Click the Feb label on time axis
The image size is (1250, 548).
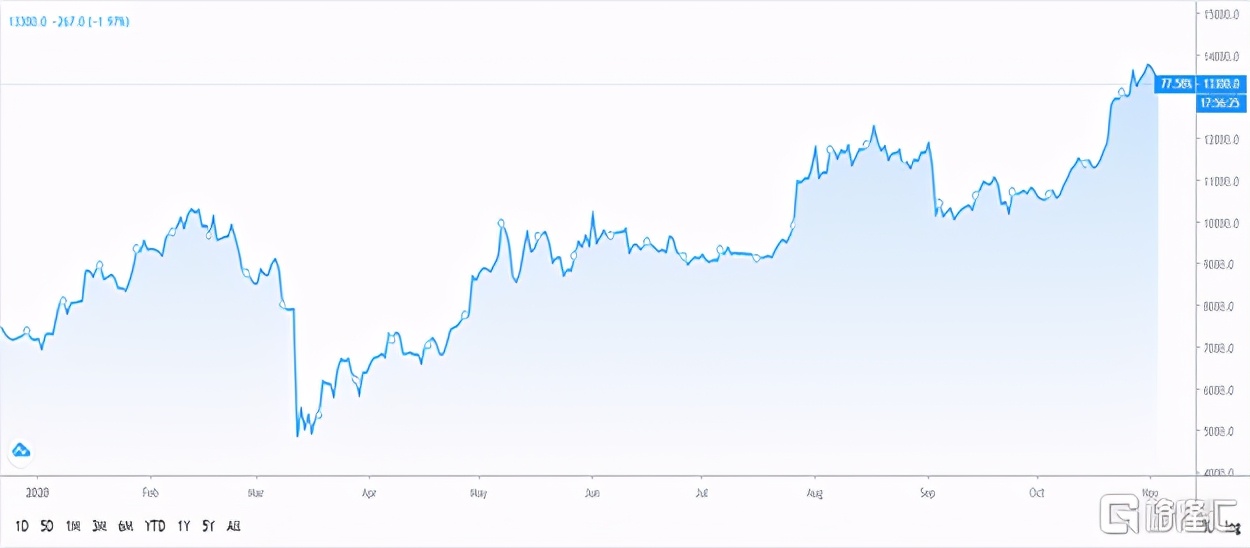click(x=150, y=493)
